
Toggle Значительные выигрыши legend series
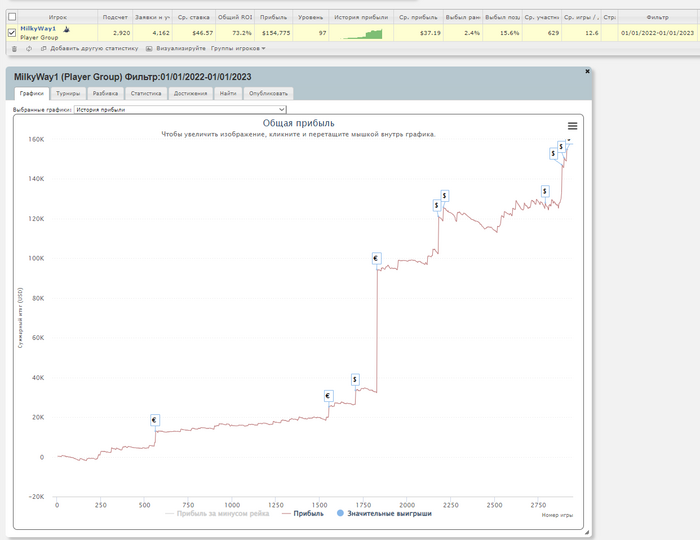click(384, 514)
